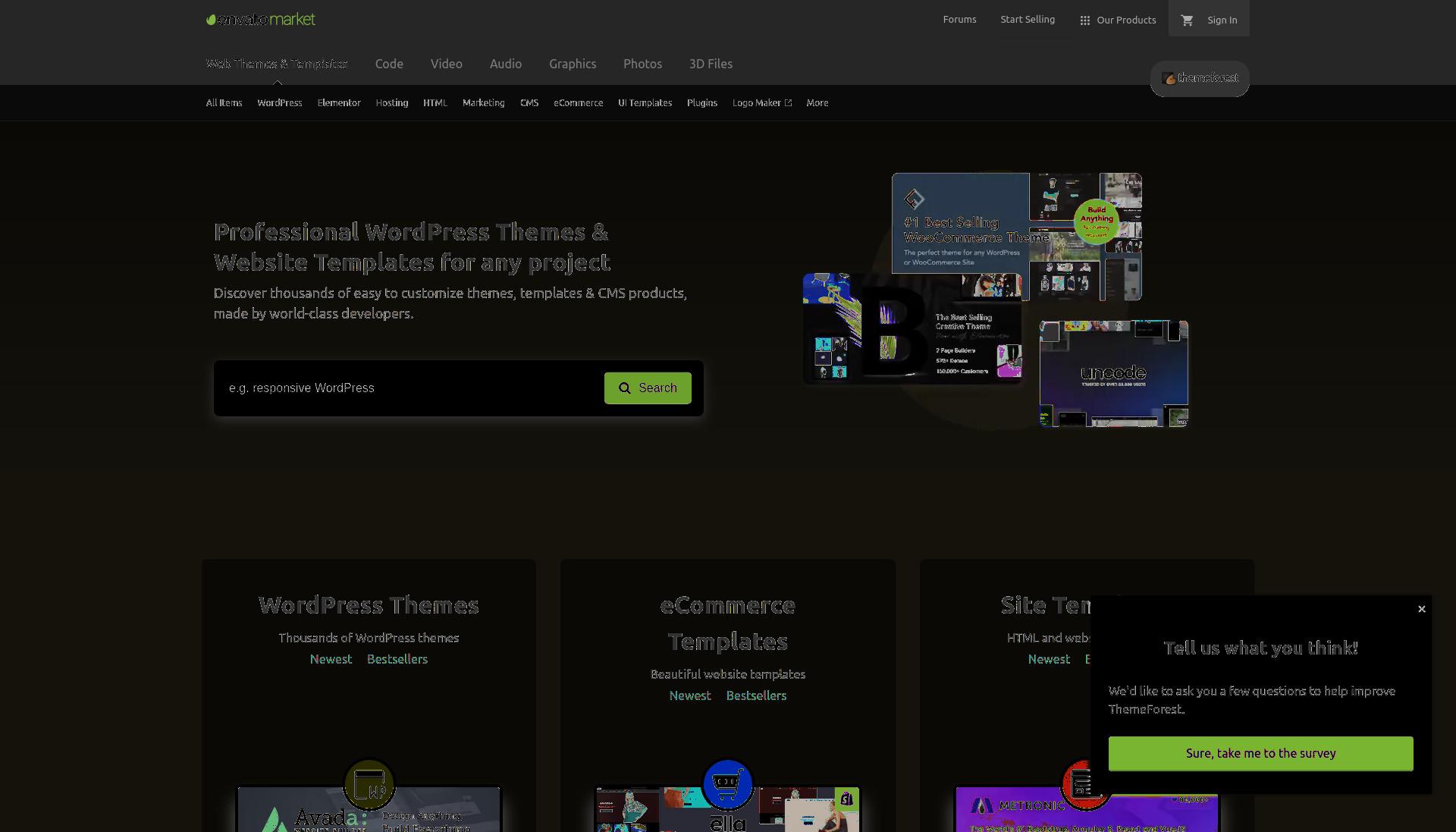The image size is (1456, 832).
Task: Click Newest under WordPress Themes
Action: coord(331,659)
